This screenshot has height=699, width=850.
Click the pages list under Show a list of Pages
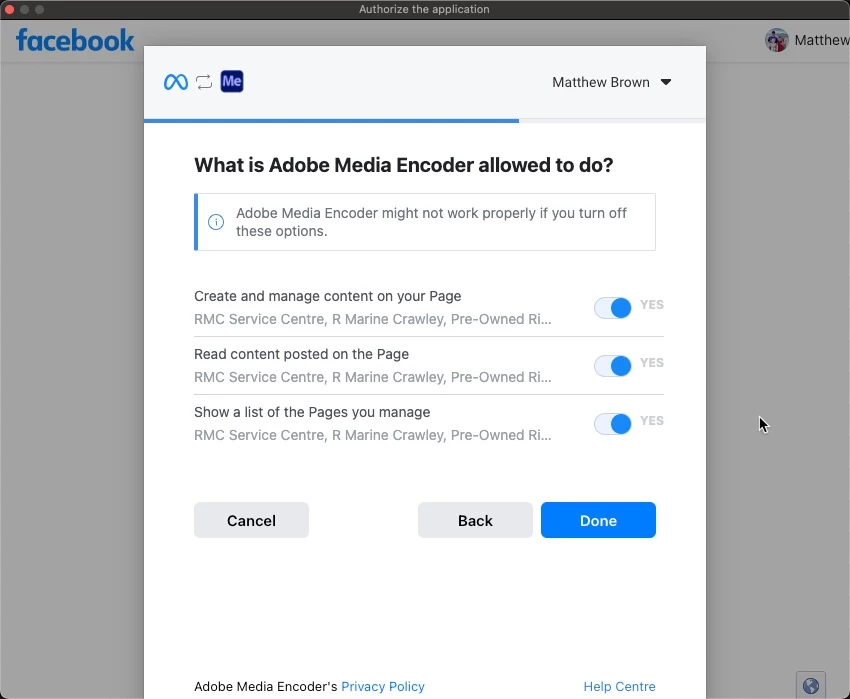(x=372, y=435)
